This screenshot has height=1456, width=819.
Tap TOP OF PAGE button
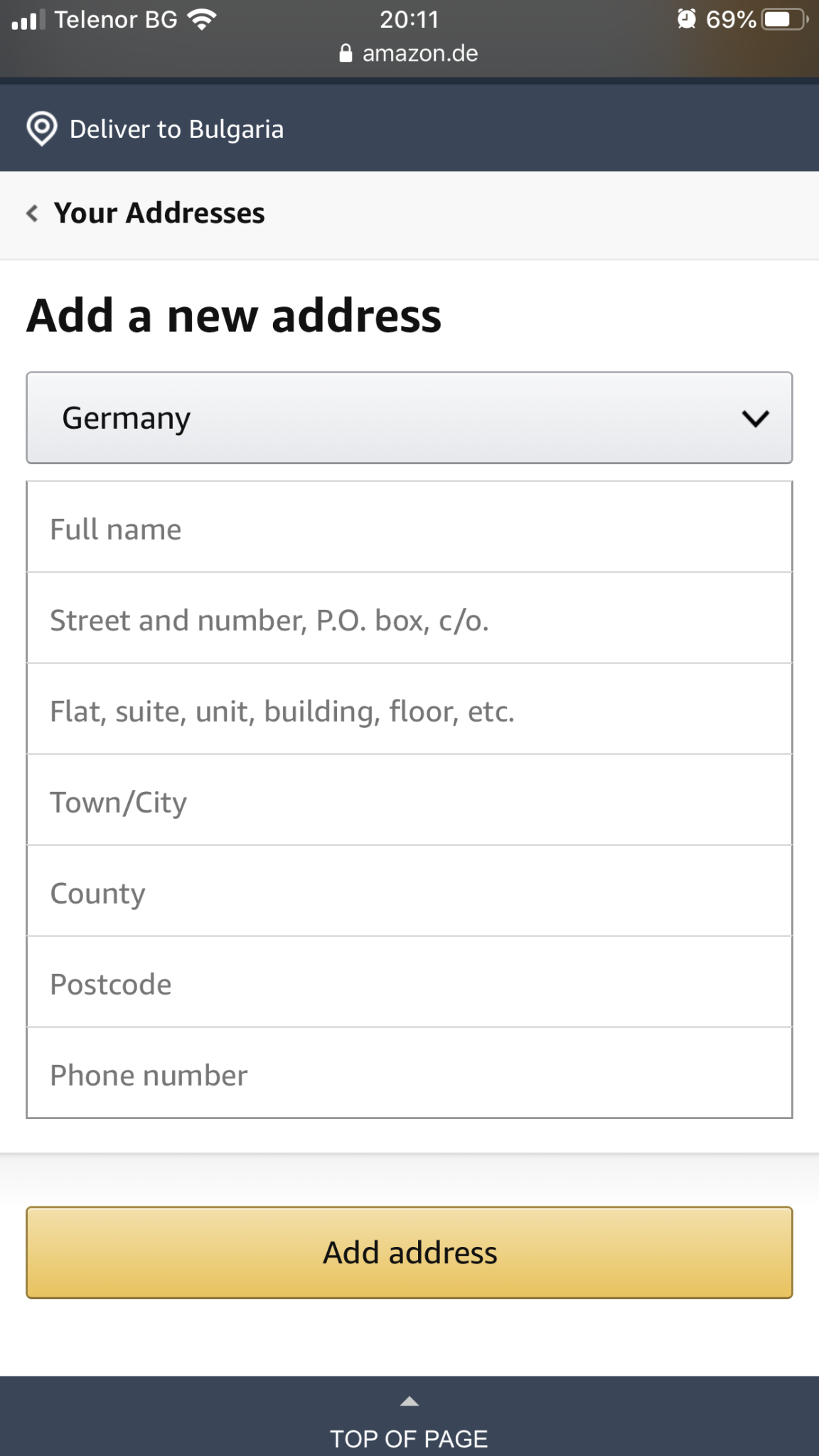pyautogui.click(x=409, y=1438)
